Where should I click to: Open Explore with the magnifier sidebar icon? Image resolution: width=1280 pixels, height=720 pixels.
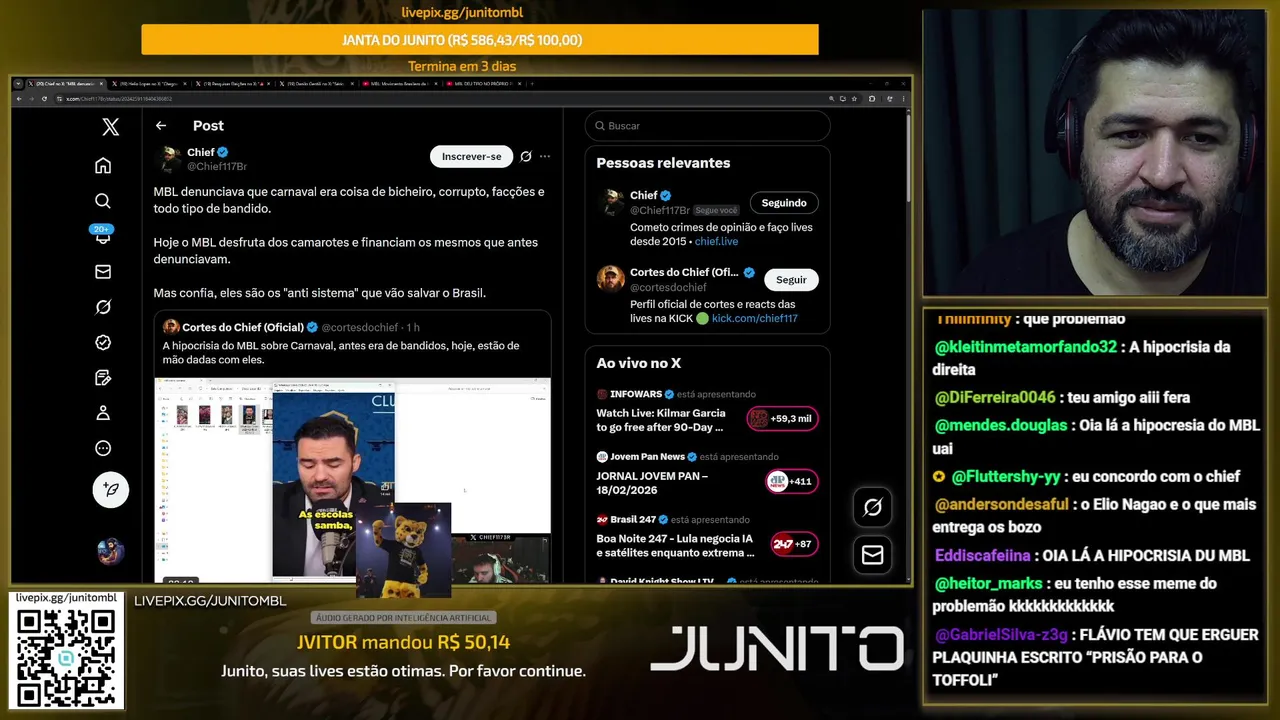coord(103,201)
